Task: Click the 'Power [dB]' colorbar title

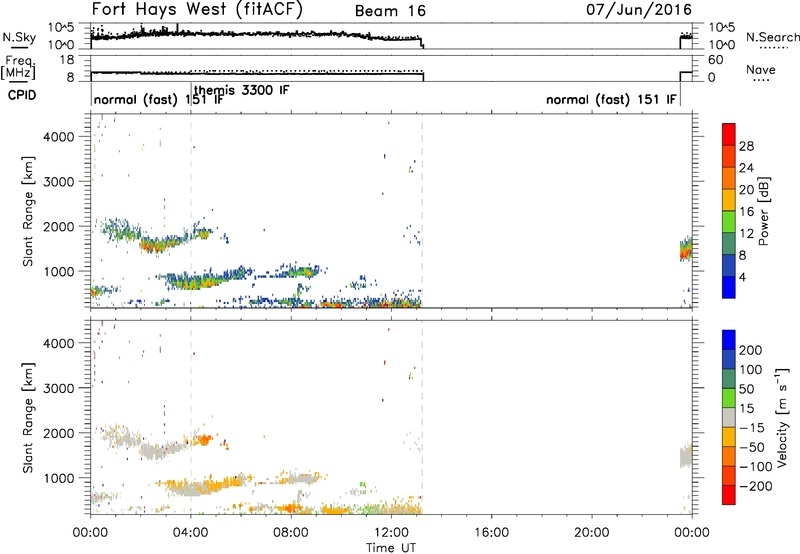Action: click(764, 211)
